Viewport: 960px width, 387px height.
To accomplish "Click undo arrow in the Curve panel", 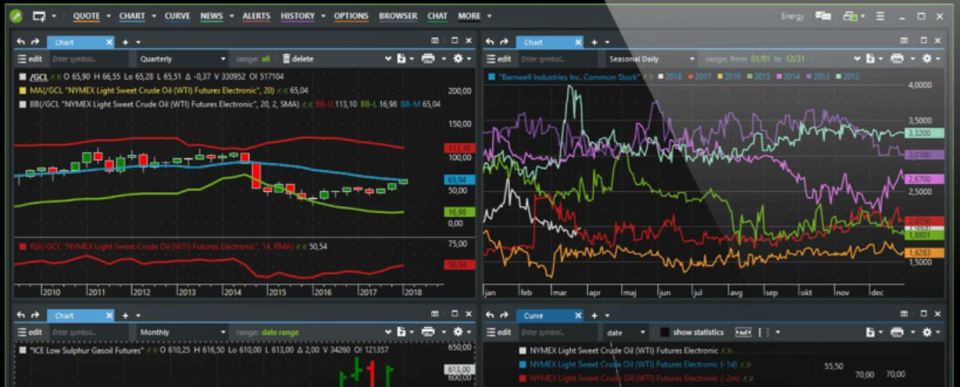I will click(x=490, y=315).
